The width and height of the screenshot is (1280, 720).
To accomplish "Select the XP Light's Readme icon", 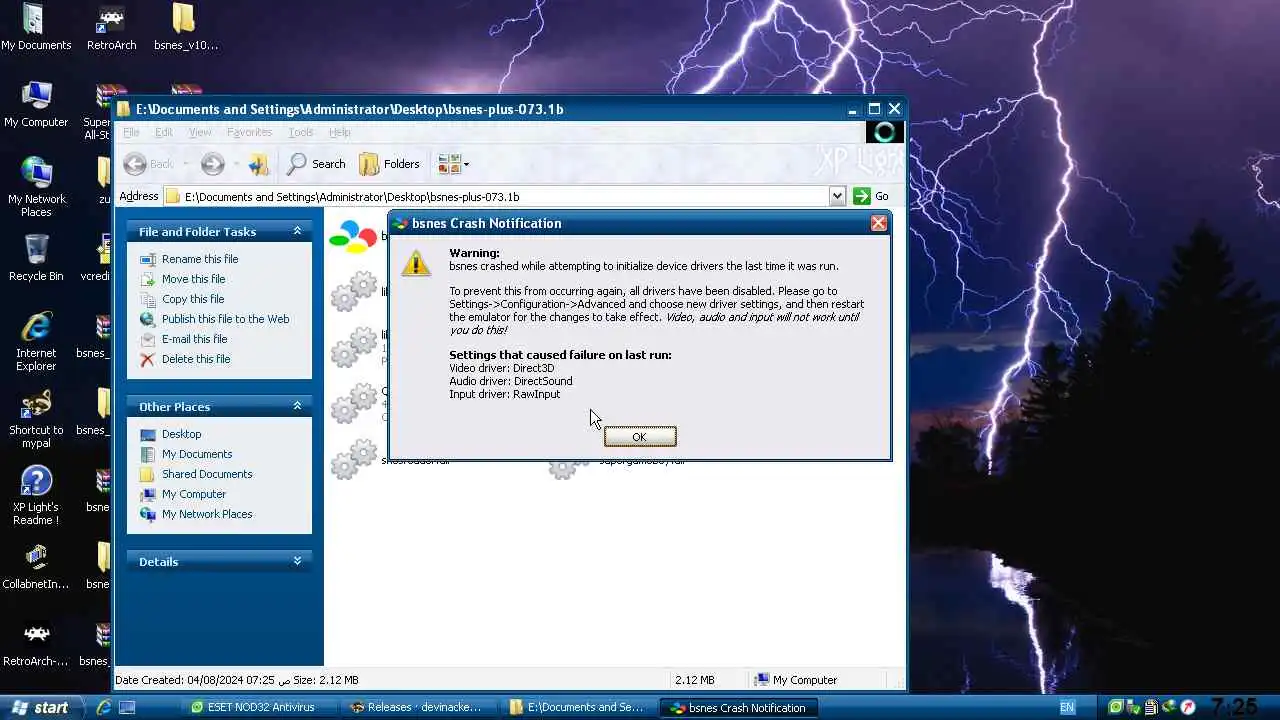I will (x=36, y=495).
